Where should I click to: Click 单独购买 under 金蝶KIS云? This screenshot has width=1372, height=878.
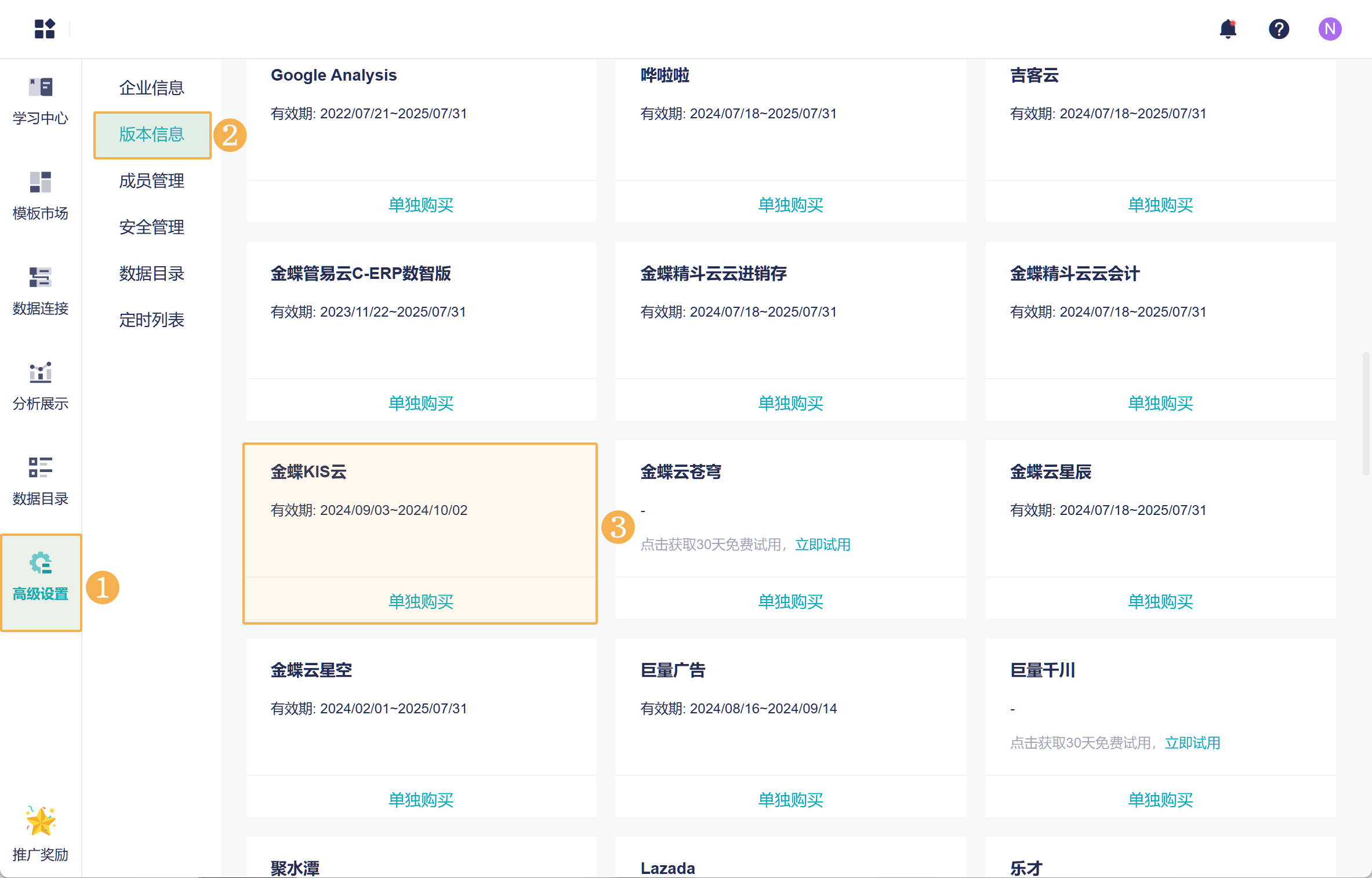(421, 601)
